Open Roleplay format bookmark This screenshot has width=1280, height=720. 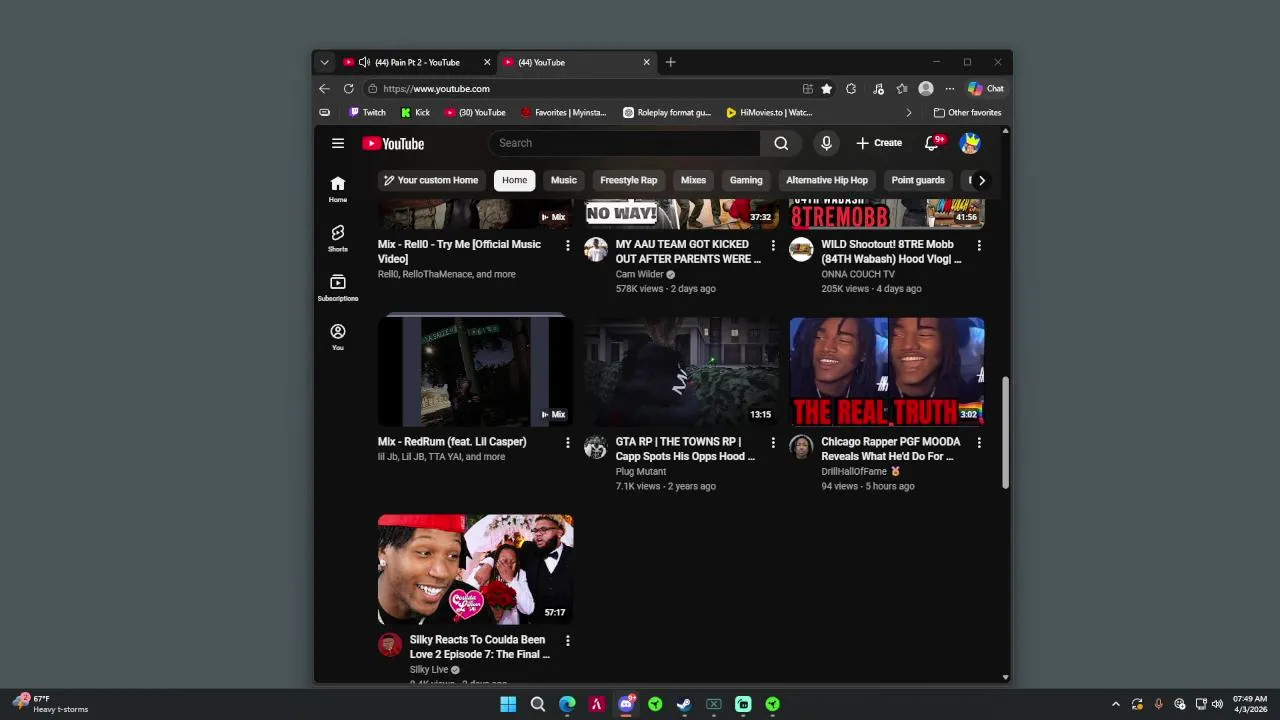(666, 113)
